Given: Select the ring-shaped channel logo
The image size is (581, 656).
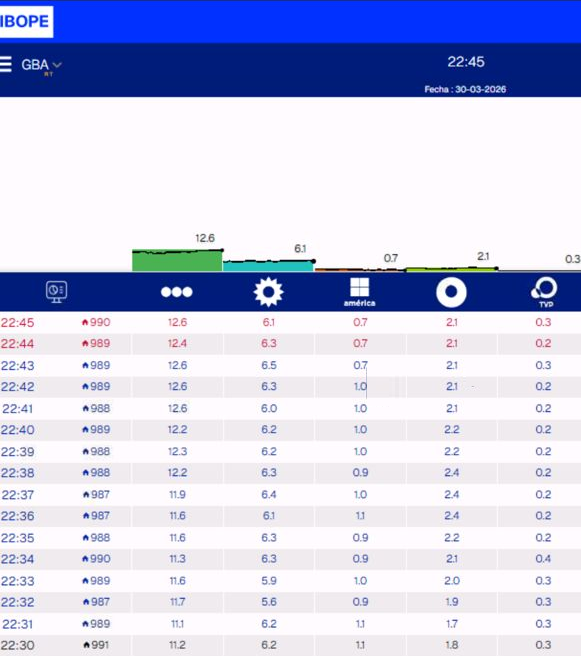Looking at the screenshot, I should pyautogui.click(x=451, y=292).
